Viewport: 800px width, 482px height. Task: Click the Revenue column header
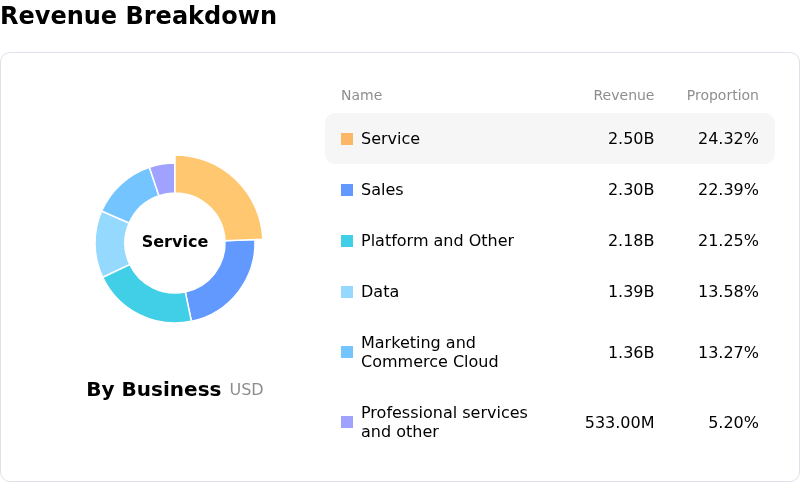623,96
